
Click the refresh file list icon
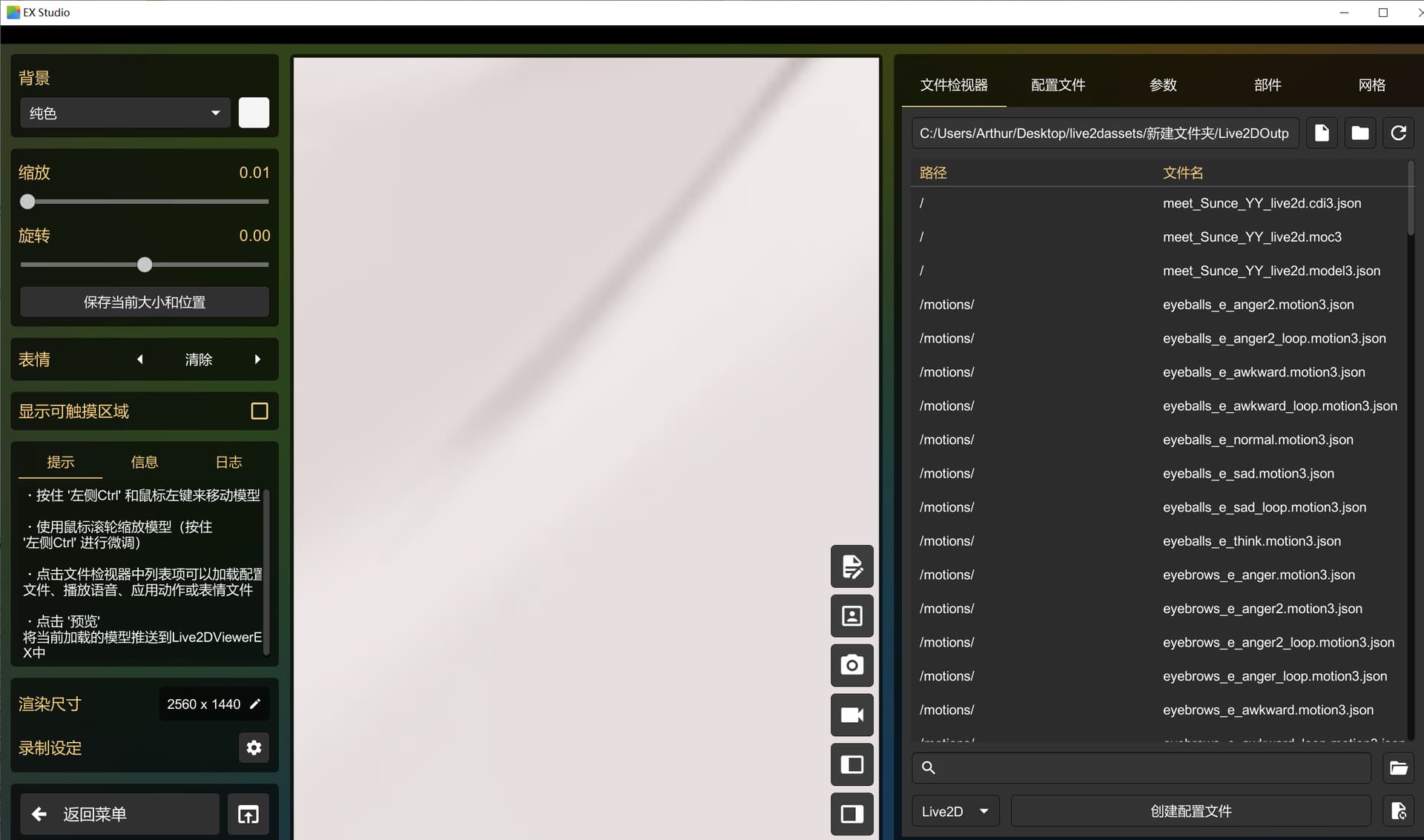[1398, 133]
